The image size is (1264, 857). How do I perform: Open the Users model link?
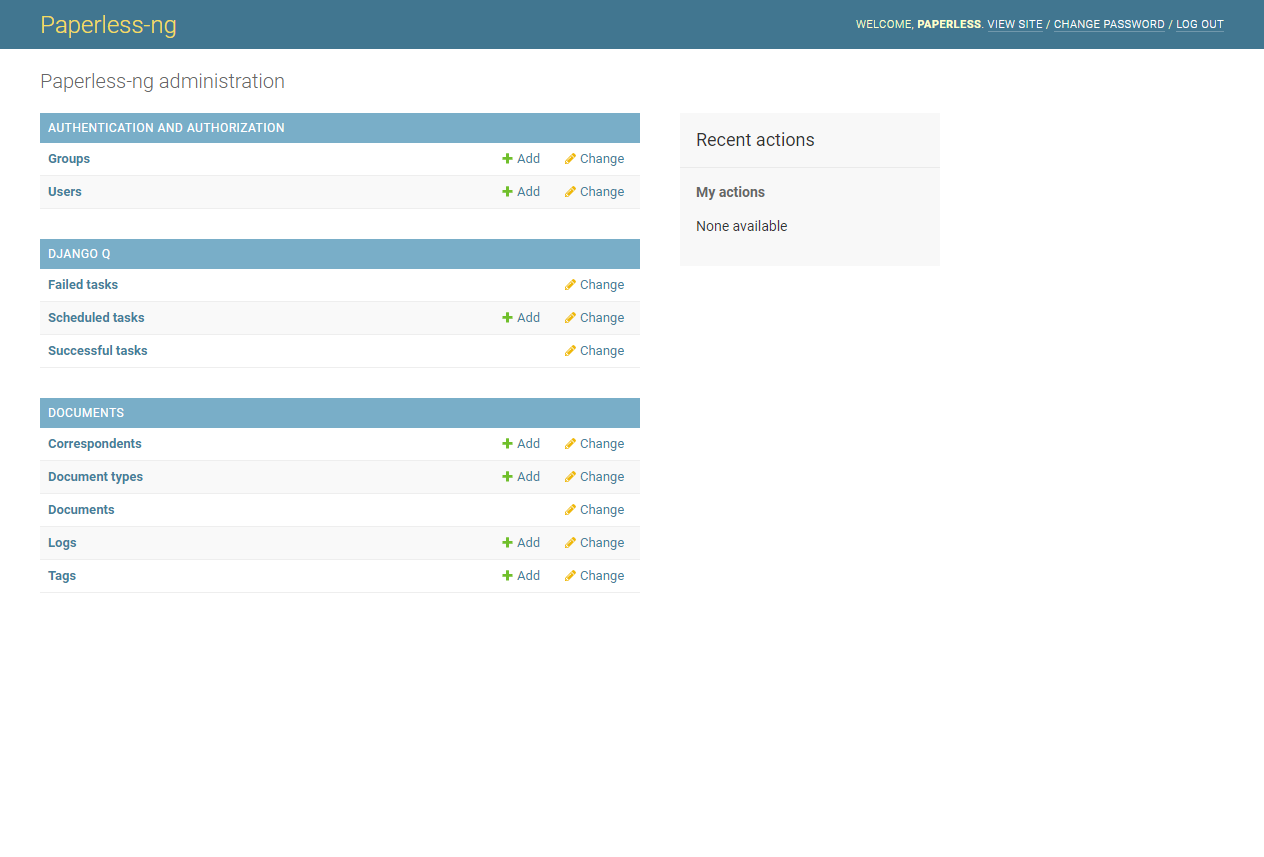(x=65, y=192)
